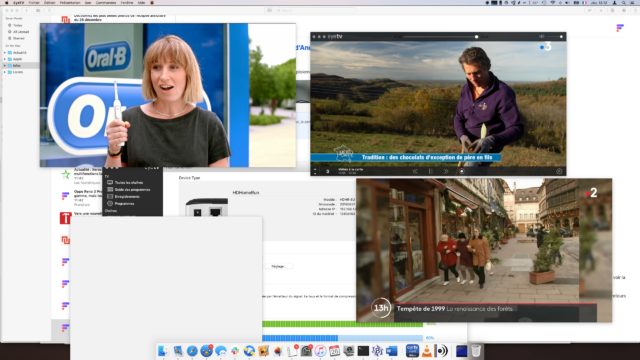Start recording in the EyeTV France 3 window
This screenshot has height=360, width=640.
pos(462,171)
